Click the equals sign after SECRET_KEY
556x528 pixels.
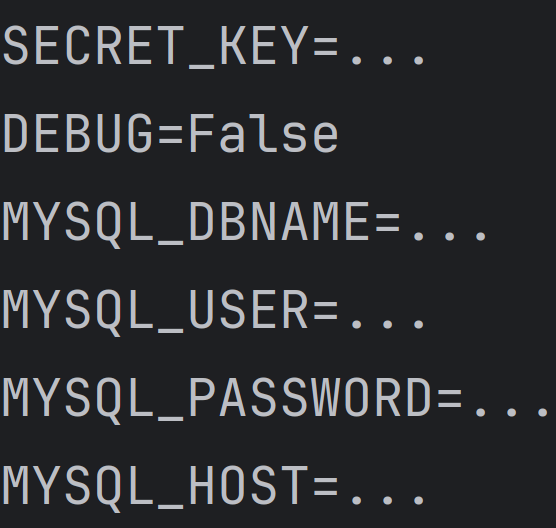coord(325,49)
